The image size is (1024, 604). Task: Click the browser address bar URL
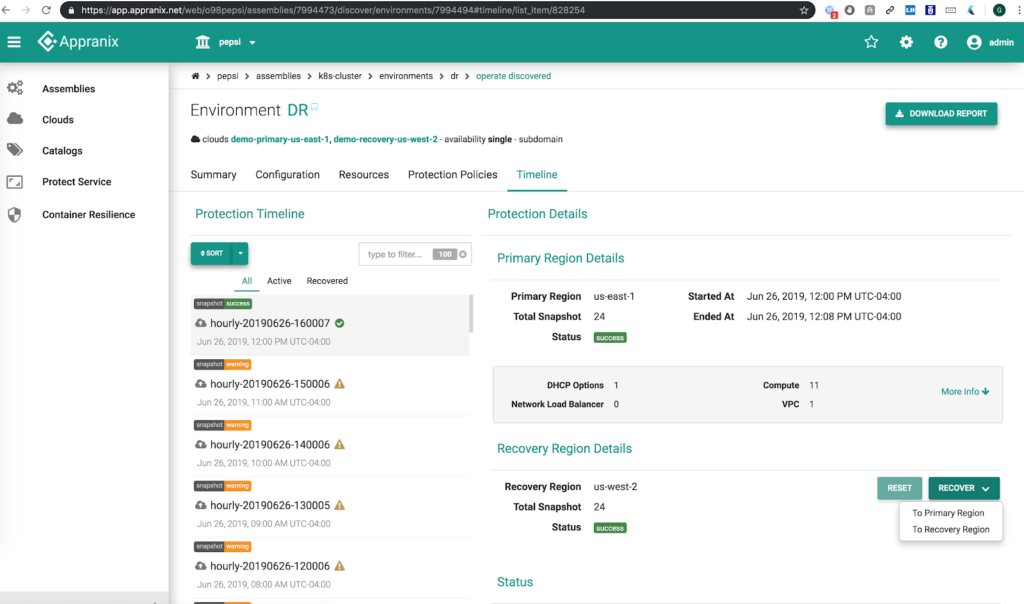333,10
